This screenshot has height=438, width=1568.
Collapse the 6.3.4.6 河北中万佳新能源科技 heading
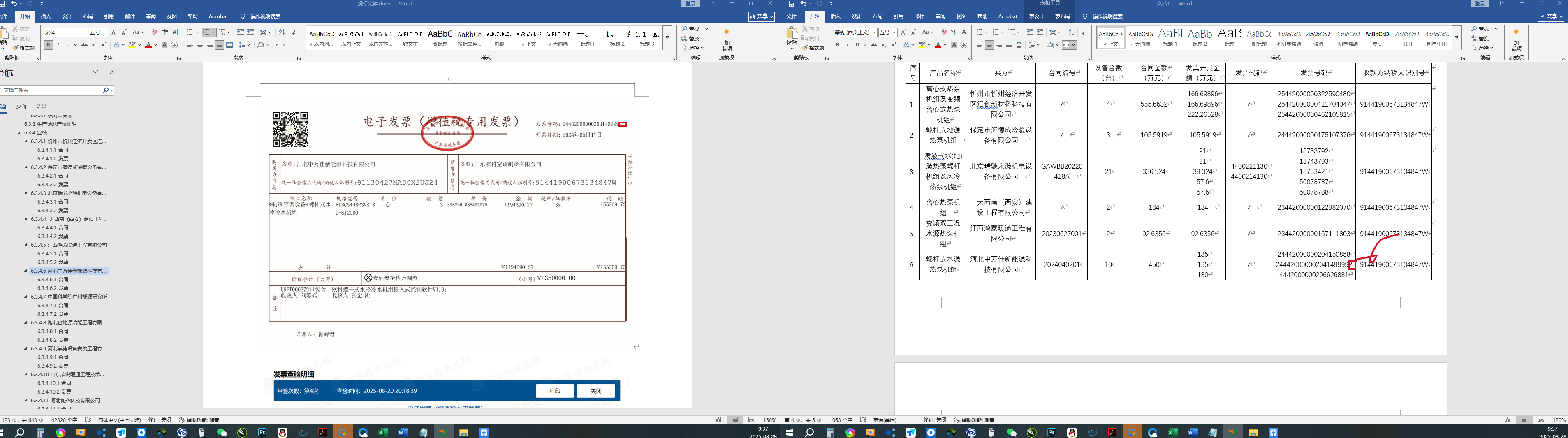coord(25,271)
